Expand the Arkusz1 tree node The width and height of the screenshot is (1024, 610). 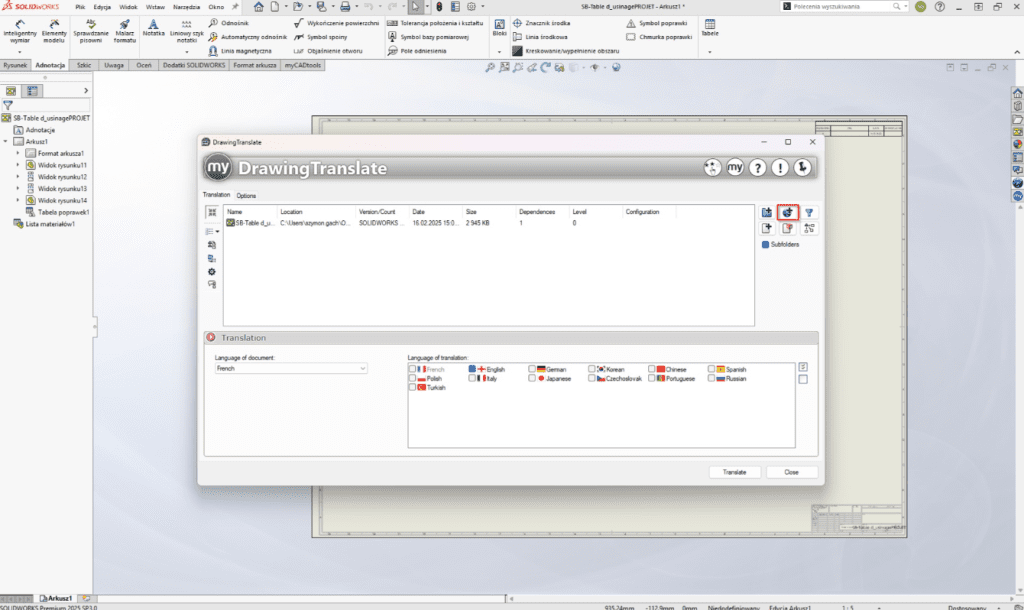(6, 141)
